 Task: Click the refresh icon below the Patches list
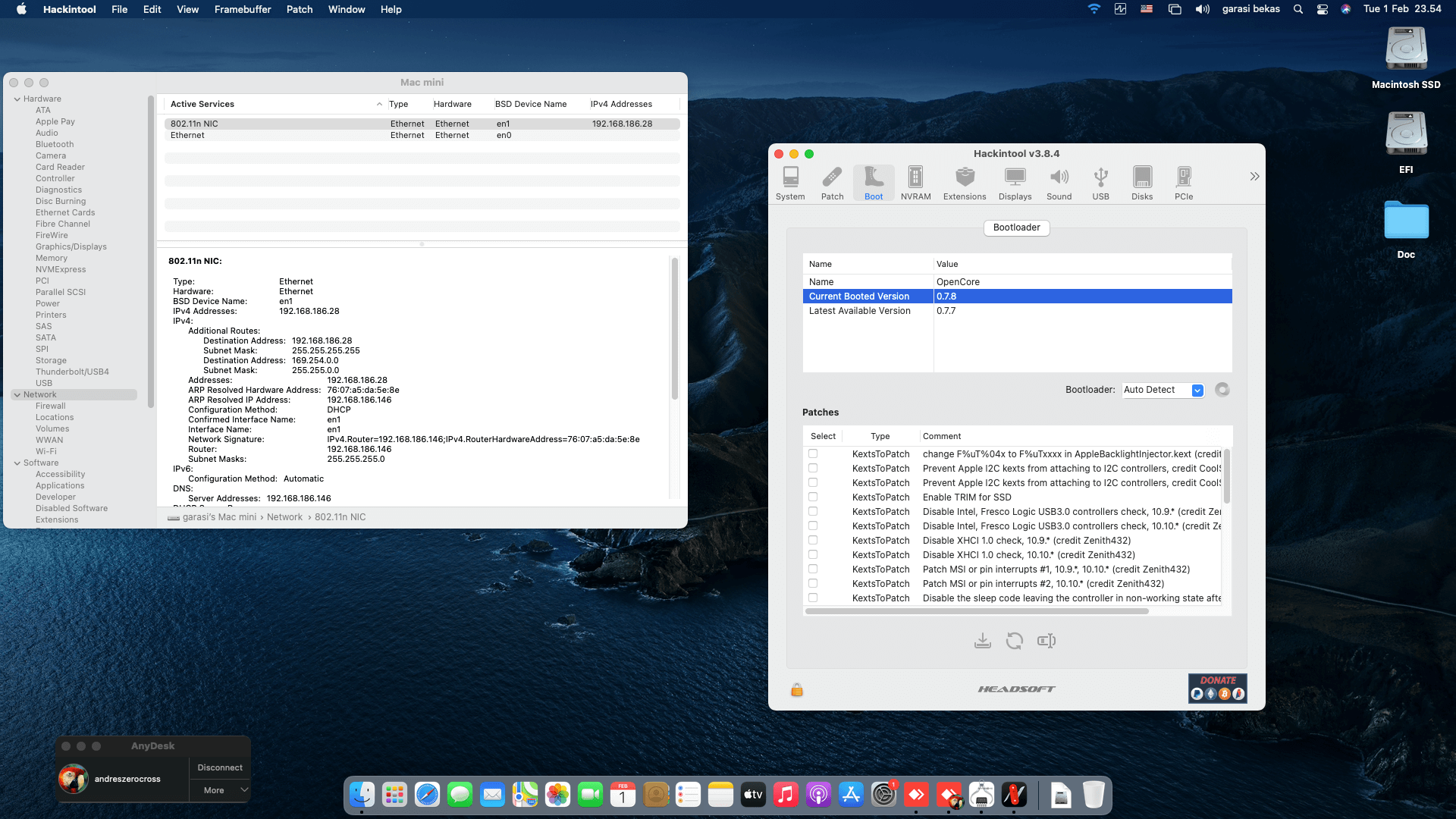coord(1015,641)
